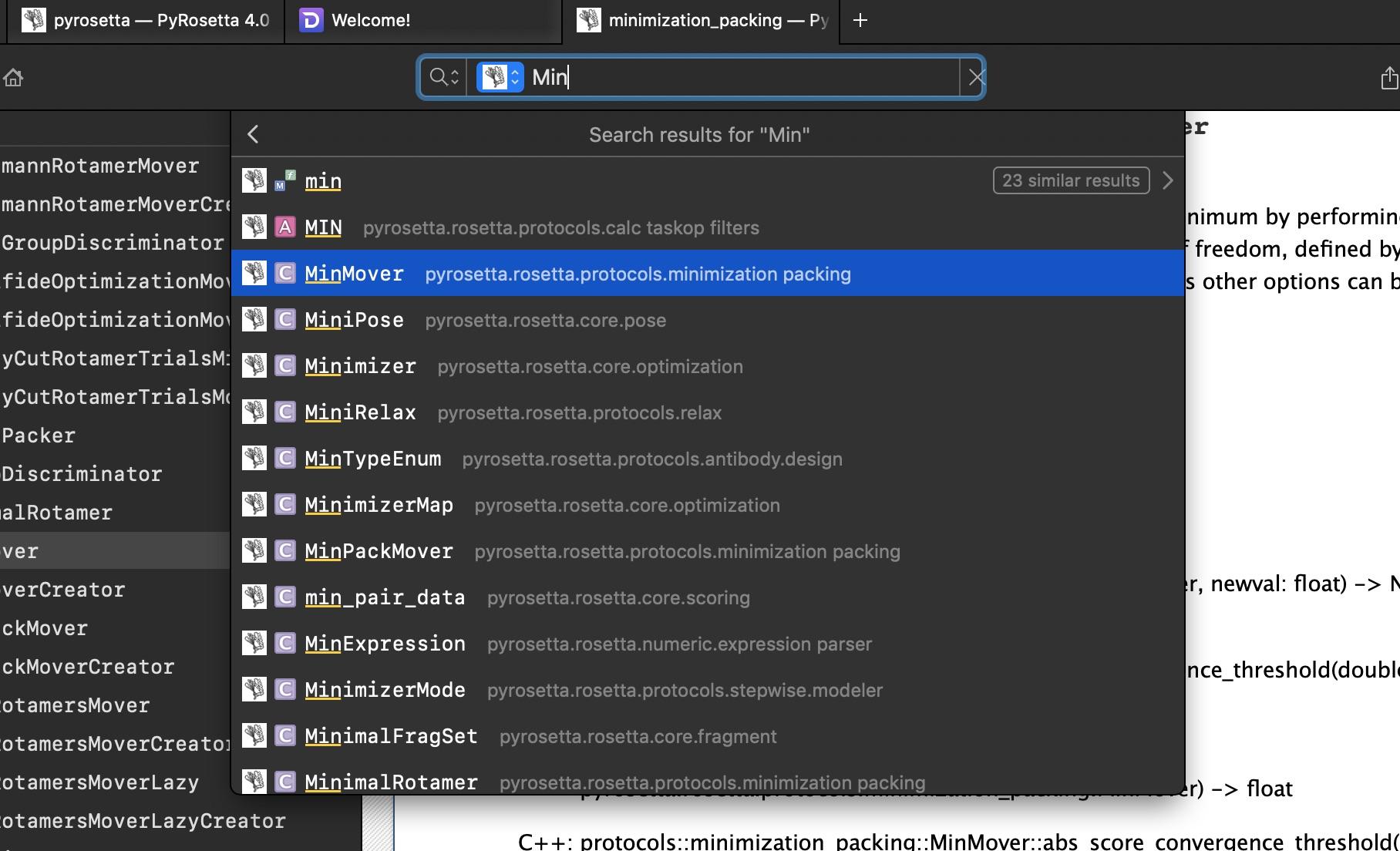This screenshot has height=851, width=1400.
Task: Open the MiniPose search result
Action: tap(354, 320)
